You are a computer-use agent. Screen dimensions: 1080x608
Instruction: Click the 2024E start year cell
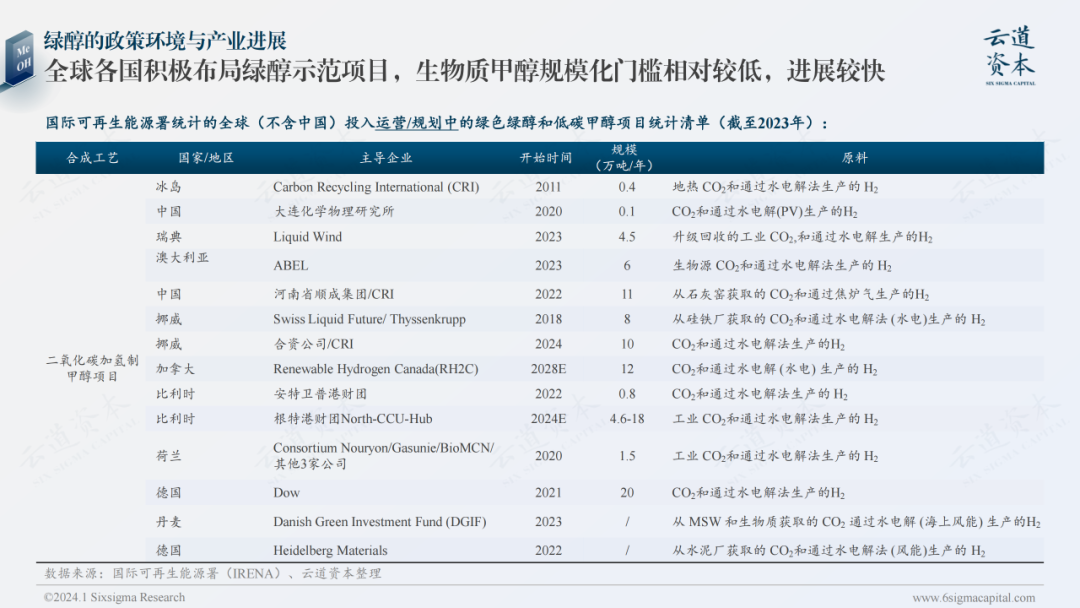point(548,419)
